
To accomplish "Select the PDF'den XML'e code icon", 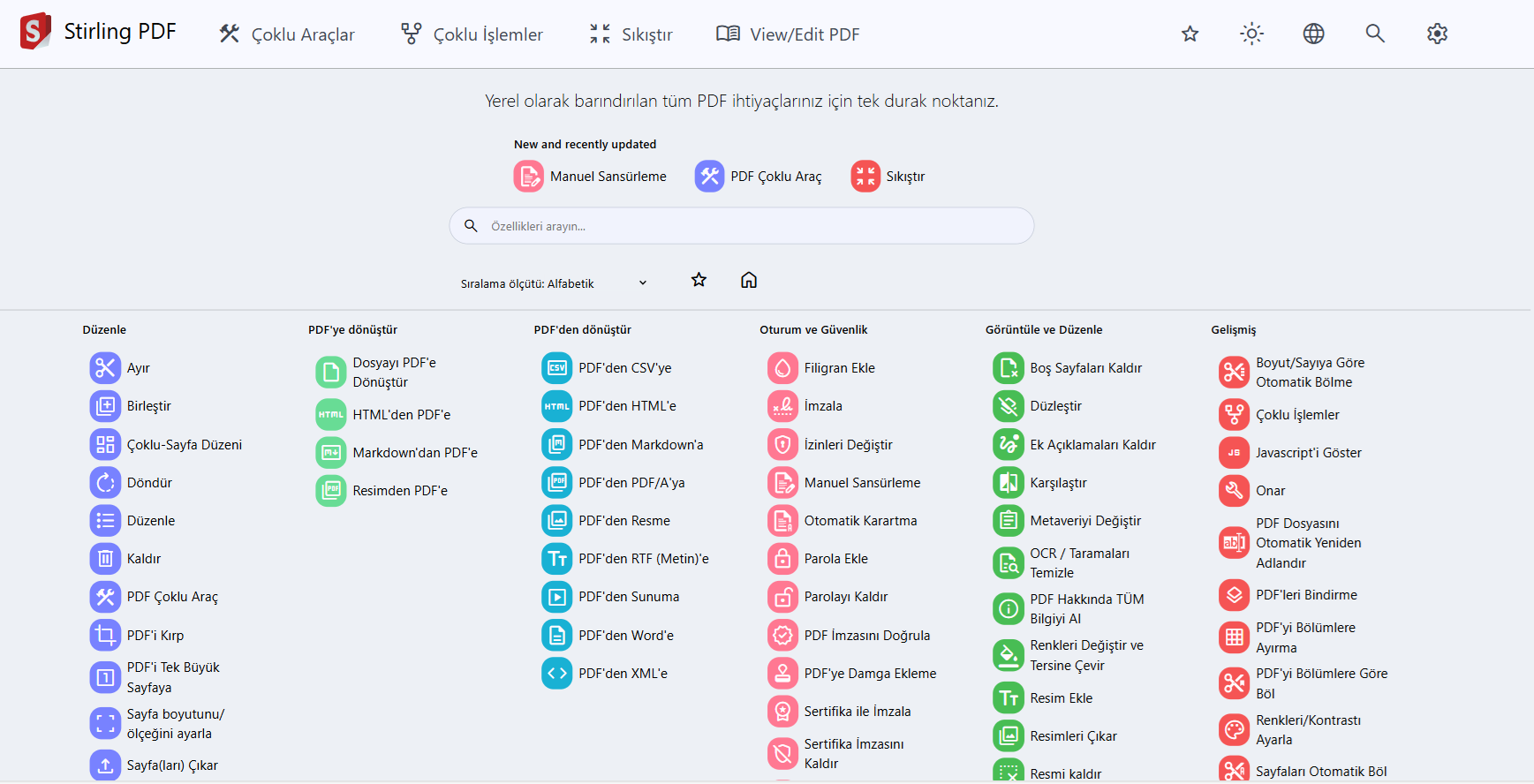I will (x=557, y=674).
